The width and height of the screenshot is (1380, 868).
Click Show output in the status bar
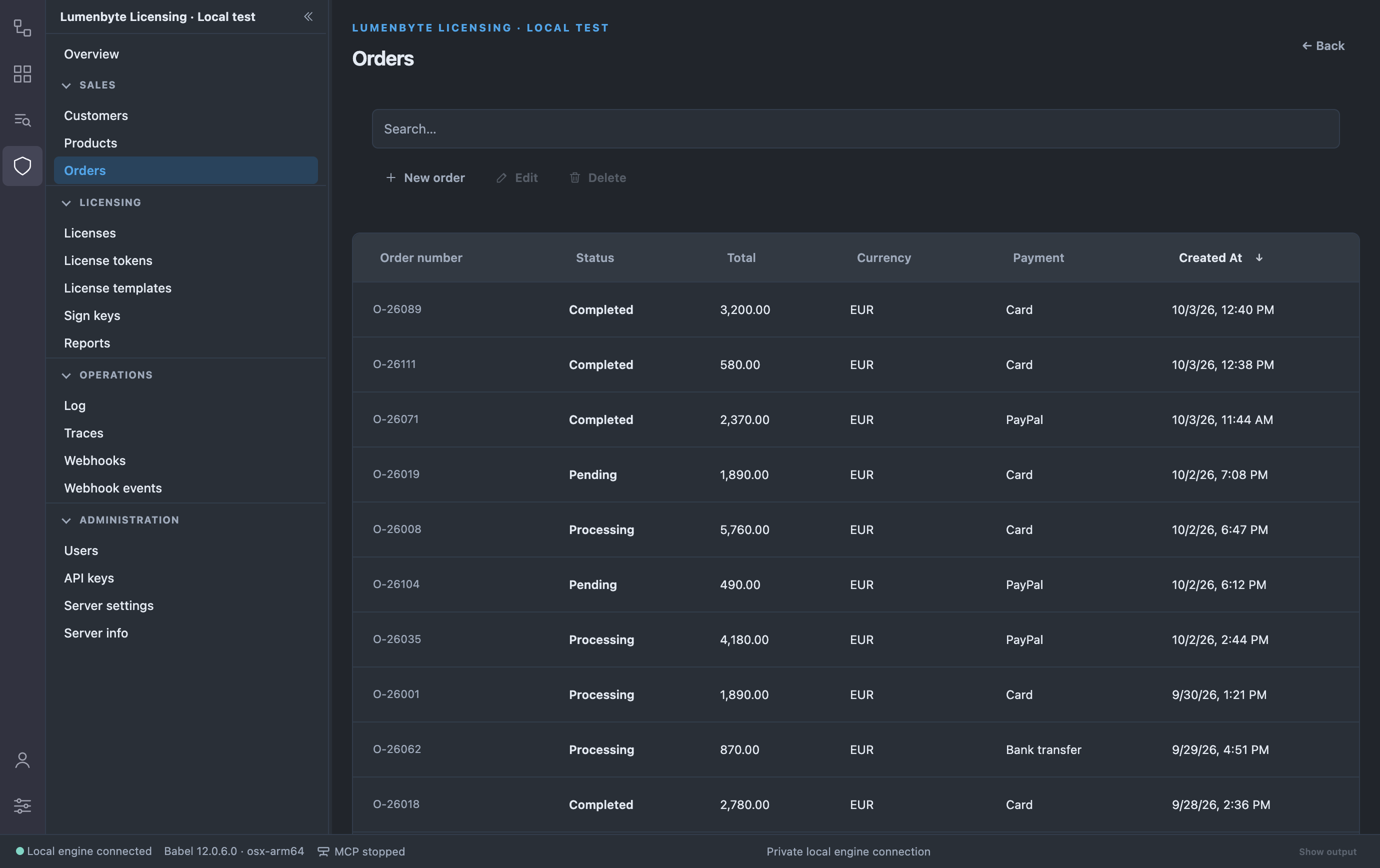1327,851
